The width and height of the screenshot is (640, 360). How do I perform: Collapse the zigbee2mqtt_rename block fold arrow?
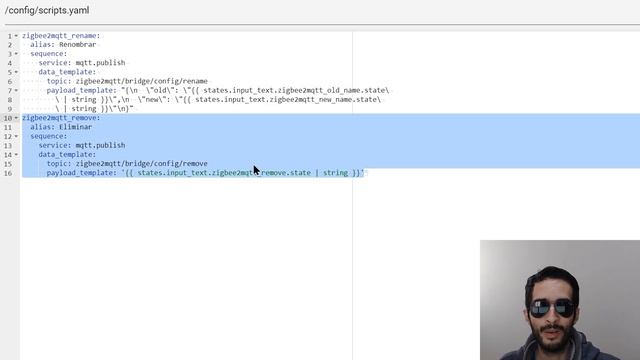(x=16, y=36)
